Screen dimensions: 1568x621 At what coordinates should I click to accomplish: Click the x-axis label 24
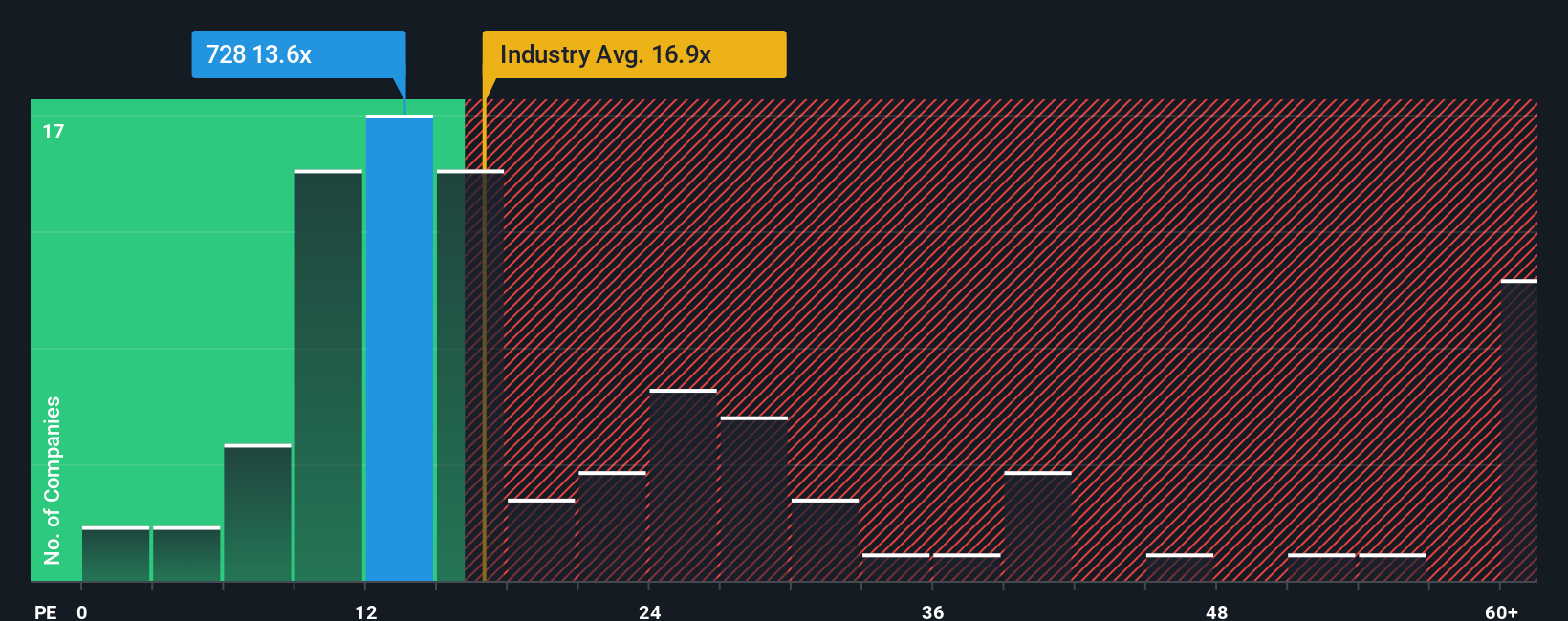[650, 611]
